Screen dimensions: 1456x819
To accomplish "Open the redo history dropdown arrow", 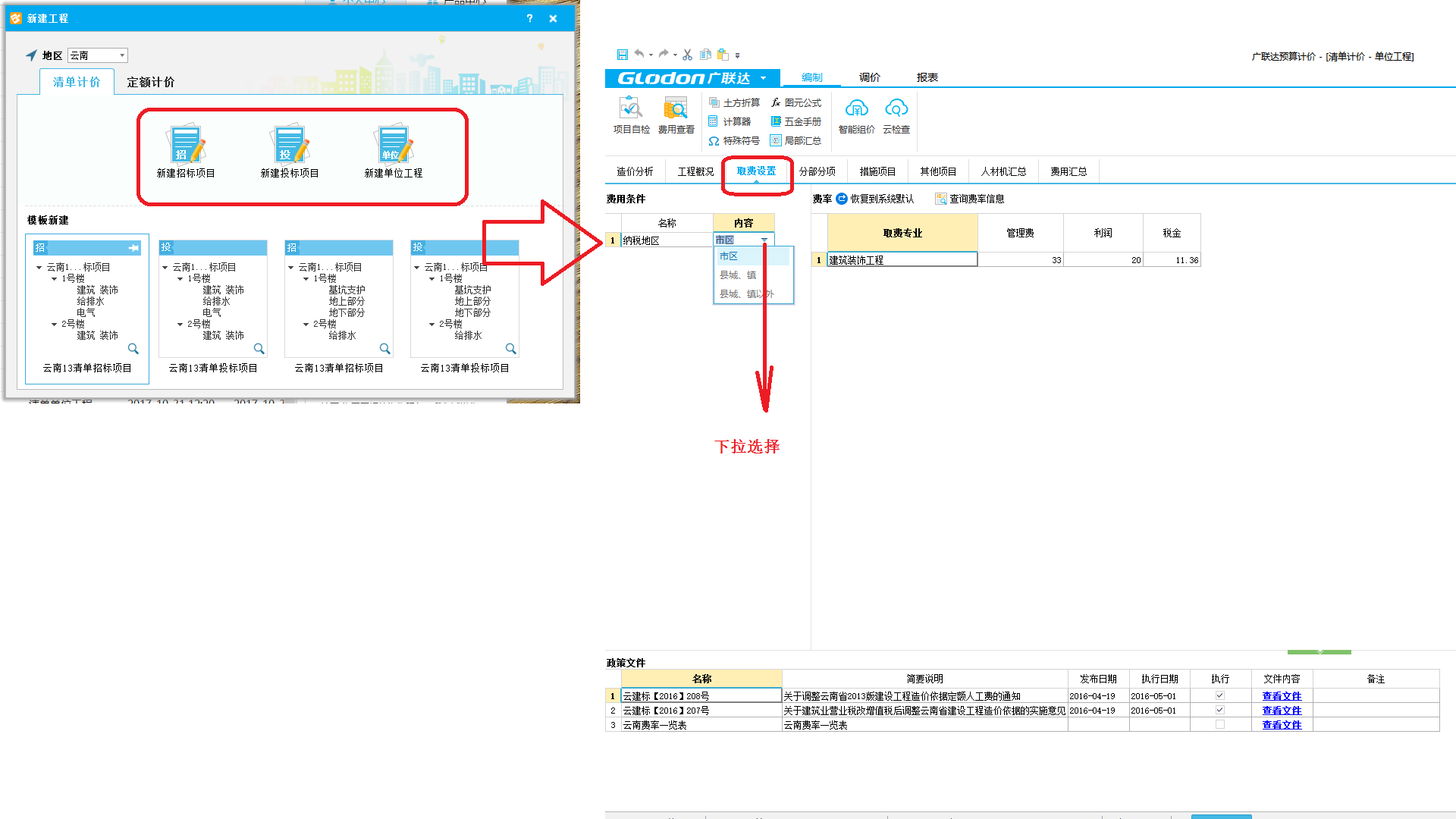I will click(x=675, y=55).
